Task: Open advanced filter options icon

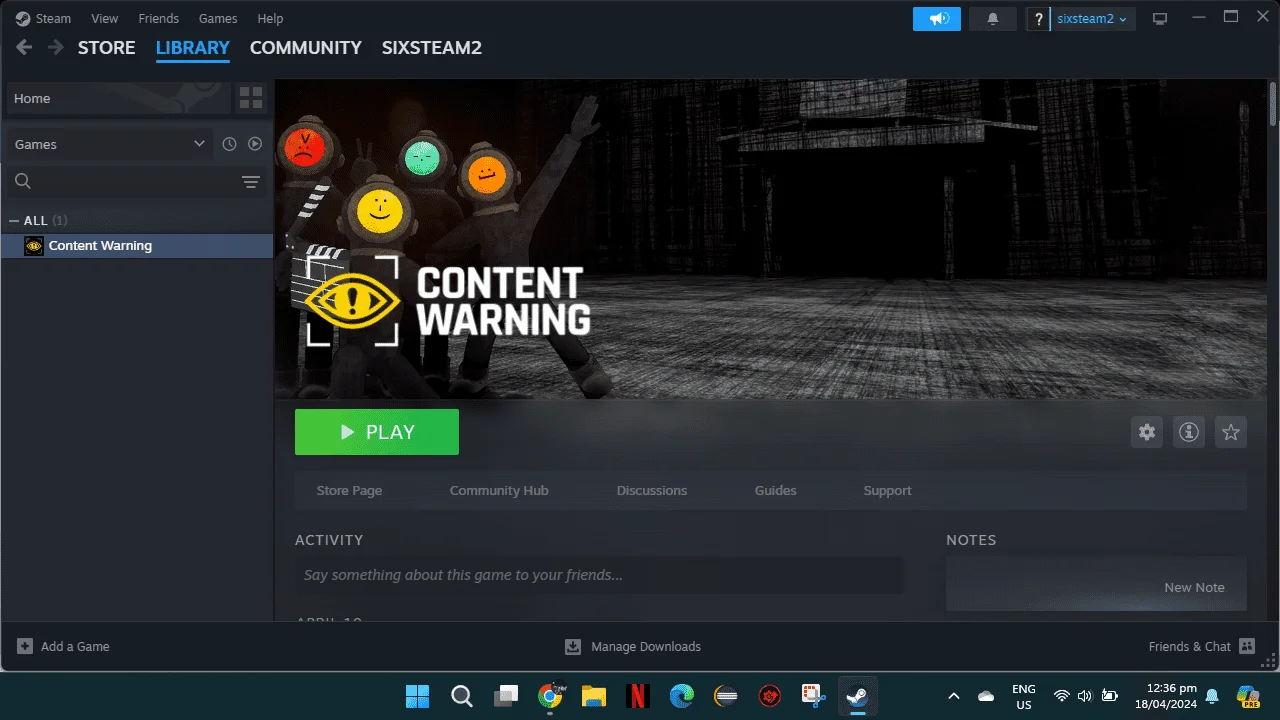Action: click(x=251, y=181)
